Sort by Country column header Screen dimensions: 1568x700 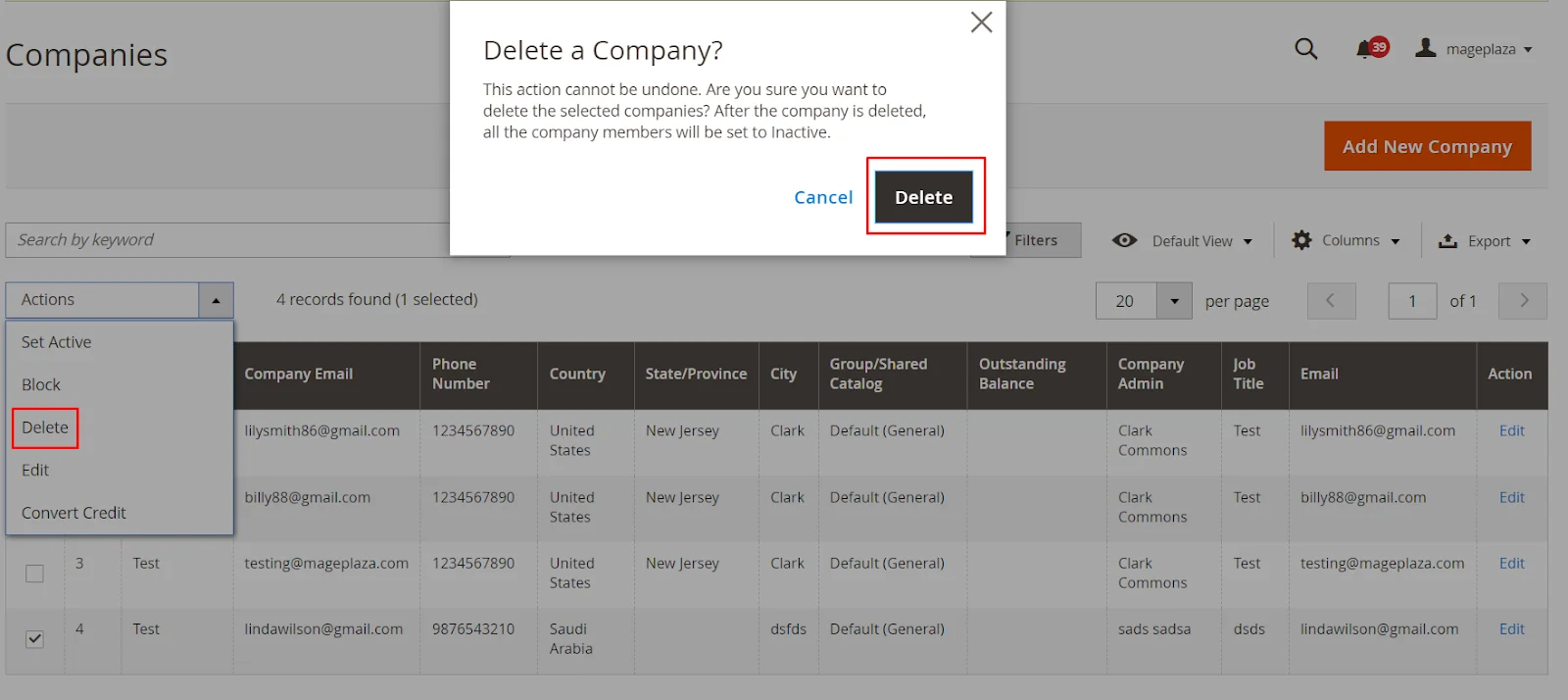pos(585,375)
